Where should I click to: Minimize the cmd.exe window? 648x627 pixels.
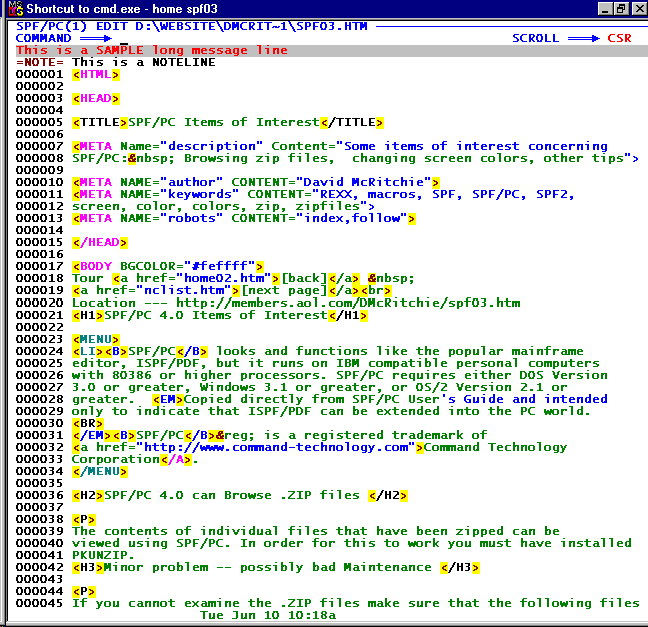(605, 9)
